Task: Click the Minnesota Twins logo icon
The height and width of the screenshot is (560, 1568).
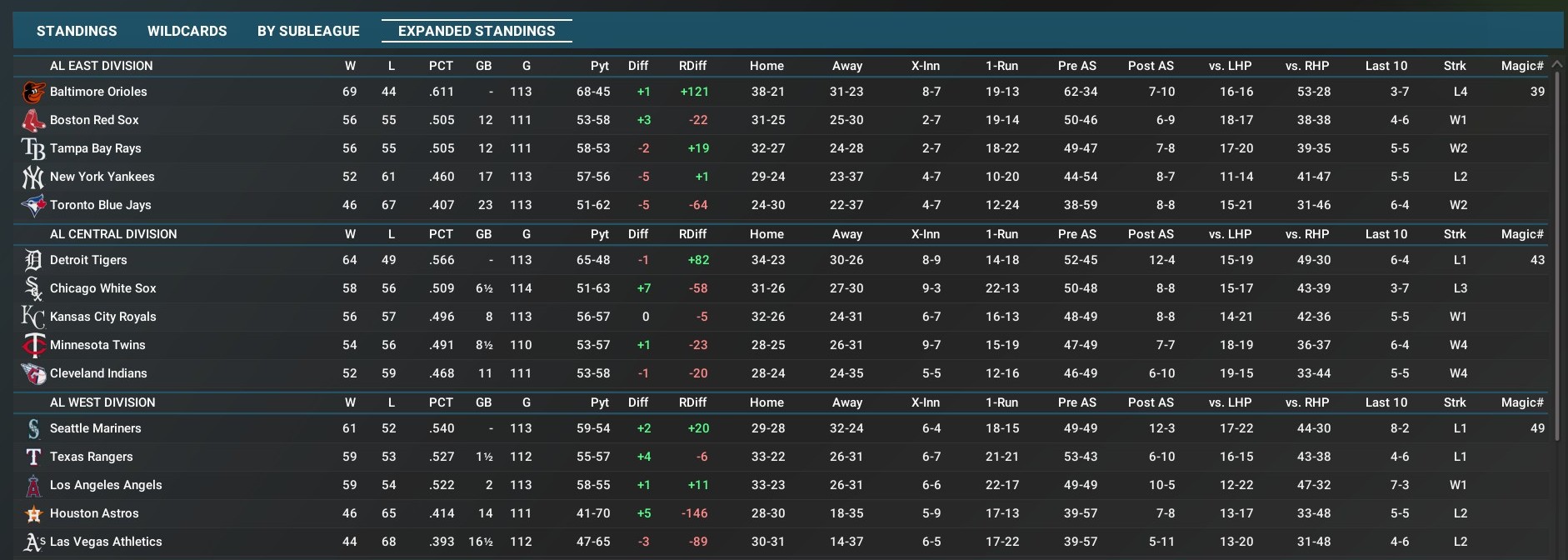Action: coord(33,346)
